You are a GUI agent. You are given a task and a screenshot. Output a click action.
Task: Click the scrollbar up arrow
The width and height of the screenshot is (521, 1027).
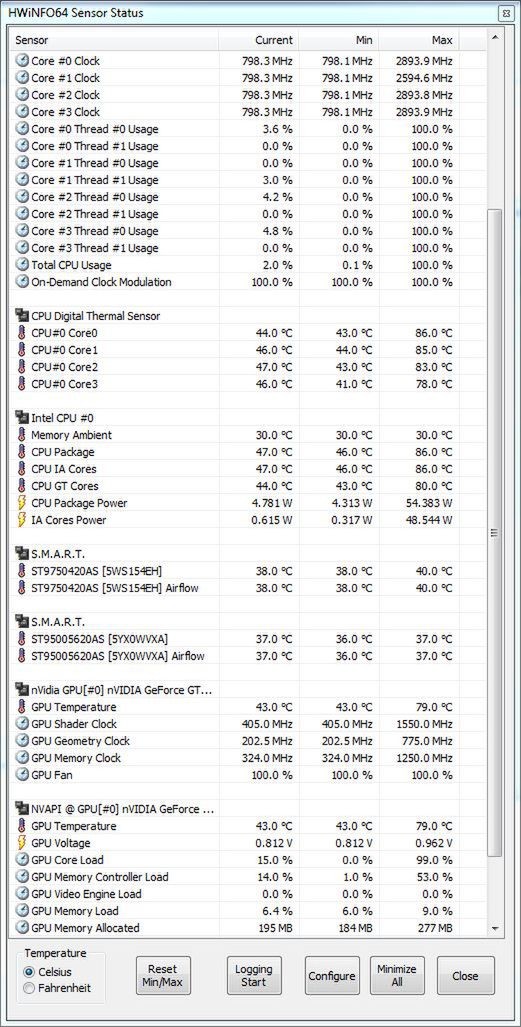(495, 37)
